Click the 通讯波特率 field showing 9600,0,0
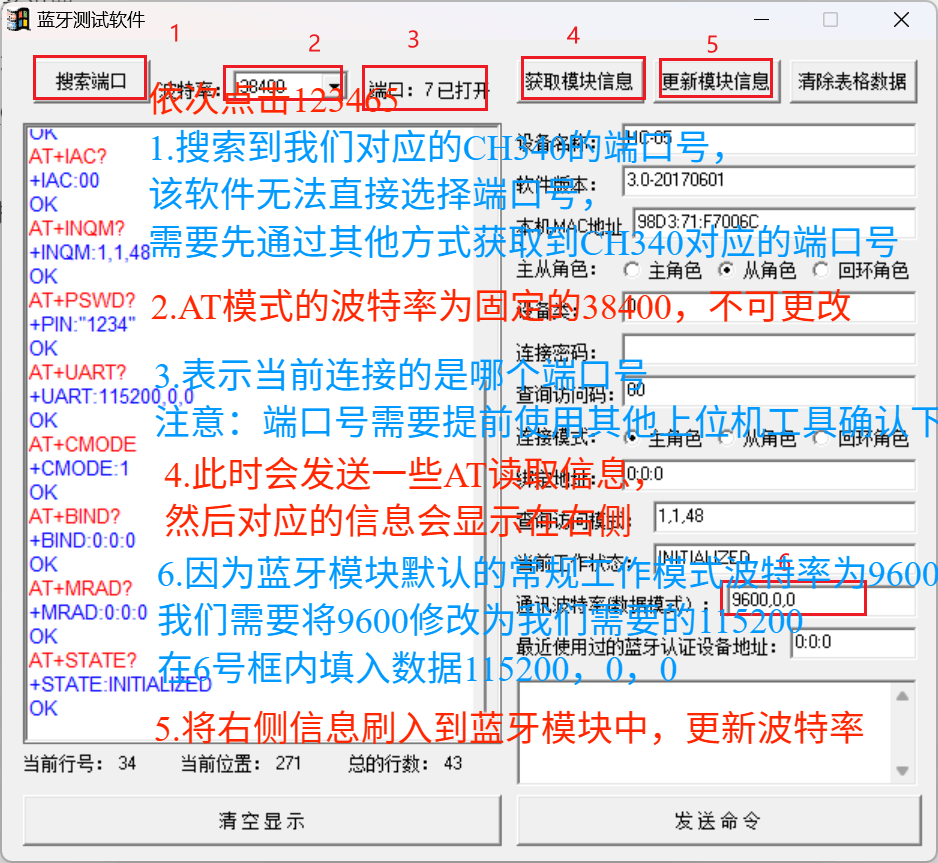938x863 pixels. click(822, 600)
